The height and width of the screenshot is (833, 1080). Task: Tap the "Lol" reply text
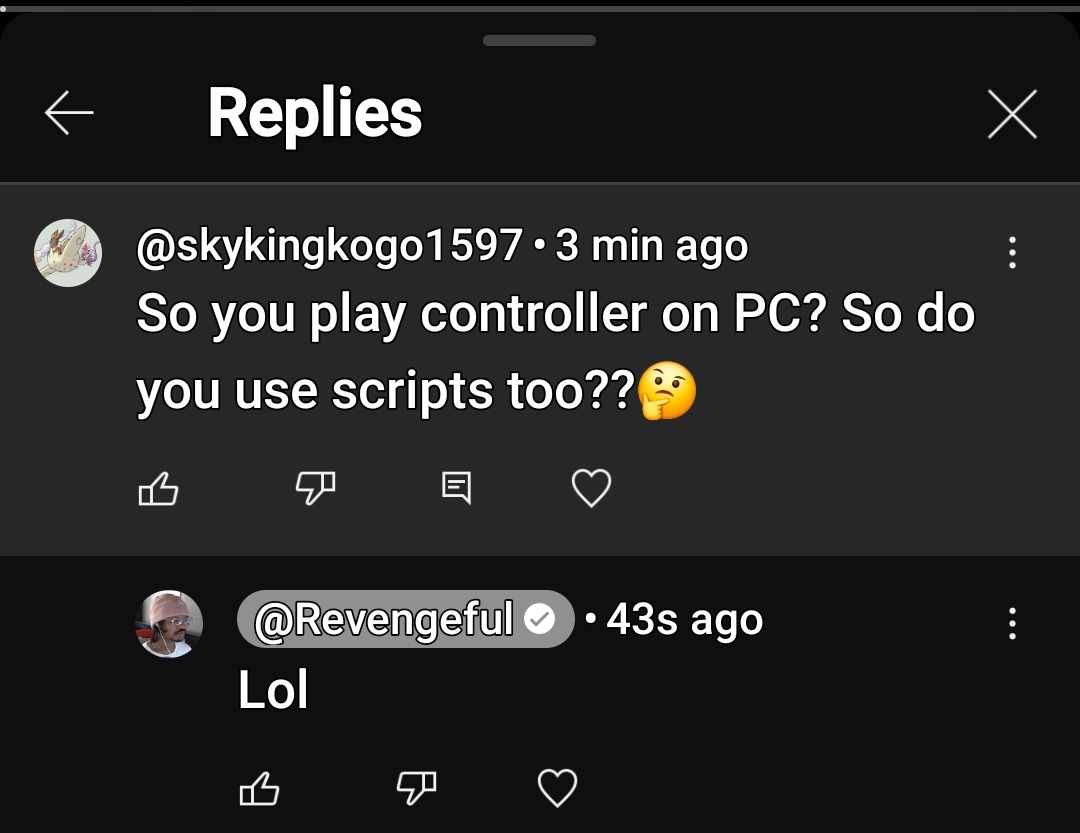(273, 690)
